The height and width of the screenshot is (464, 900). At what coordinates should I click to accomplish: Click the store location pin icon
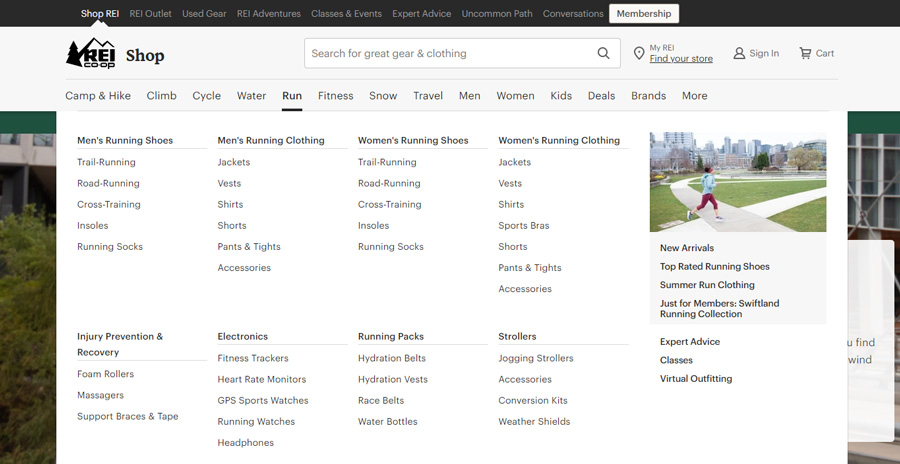pyautogui.click(x=639, y=53)
